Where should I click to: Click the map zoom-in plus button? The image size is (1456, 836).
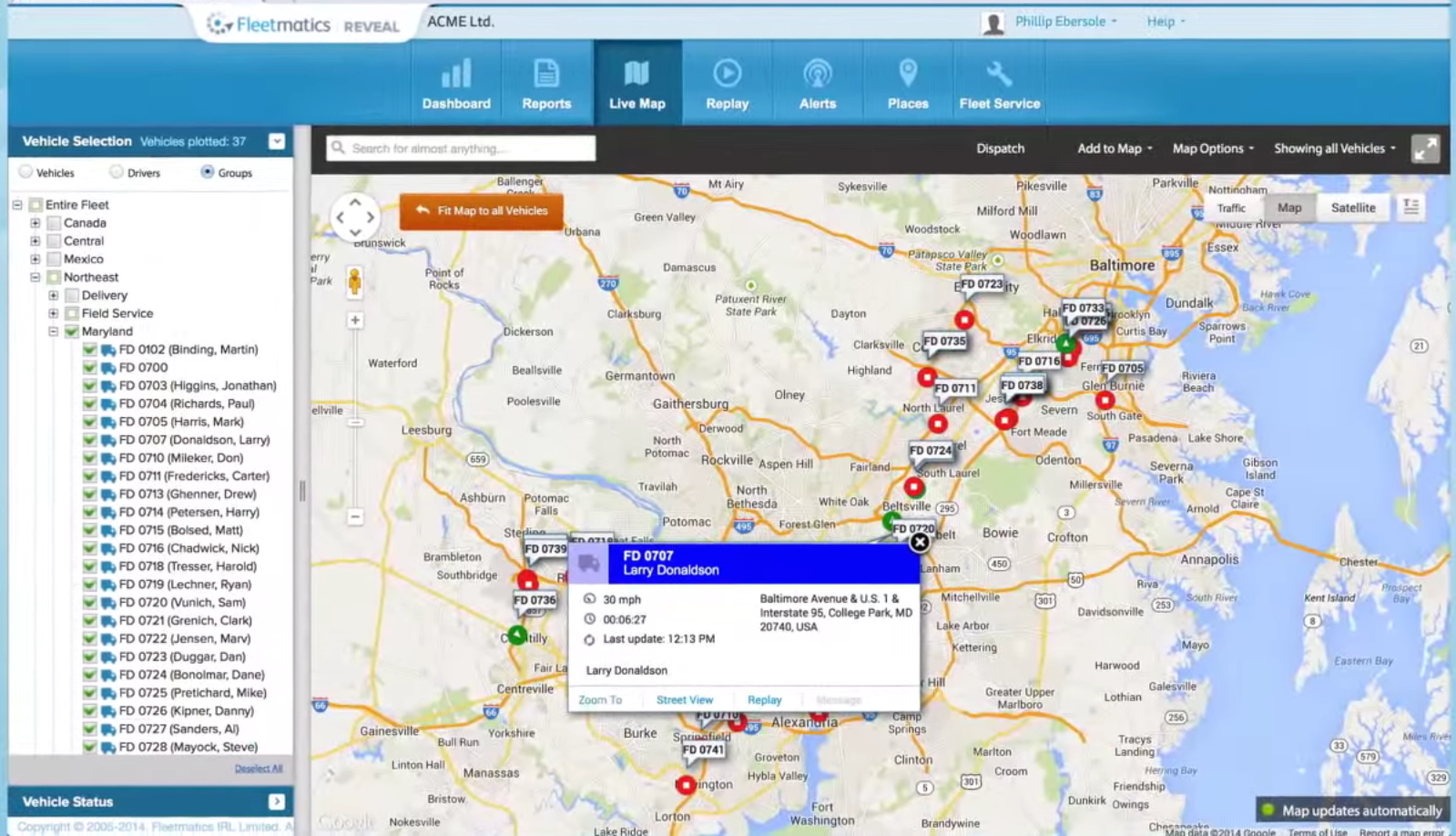[x=355, y=321]
